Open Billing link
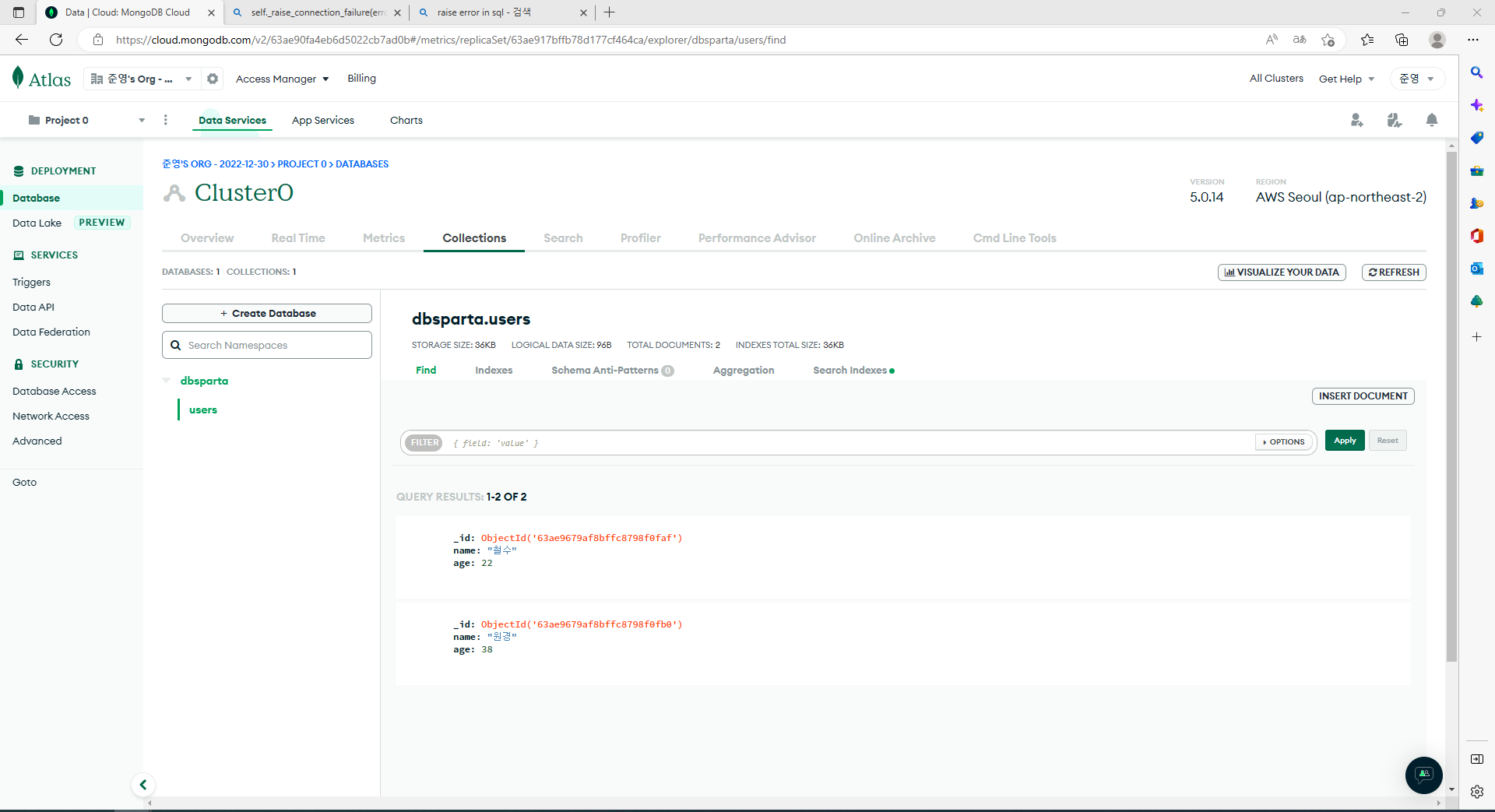The height and width of the screenshot is (812, 1495). pos(361,78)
